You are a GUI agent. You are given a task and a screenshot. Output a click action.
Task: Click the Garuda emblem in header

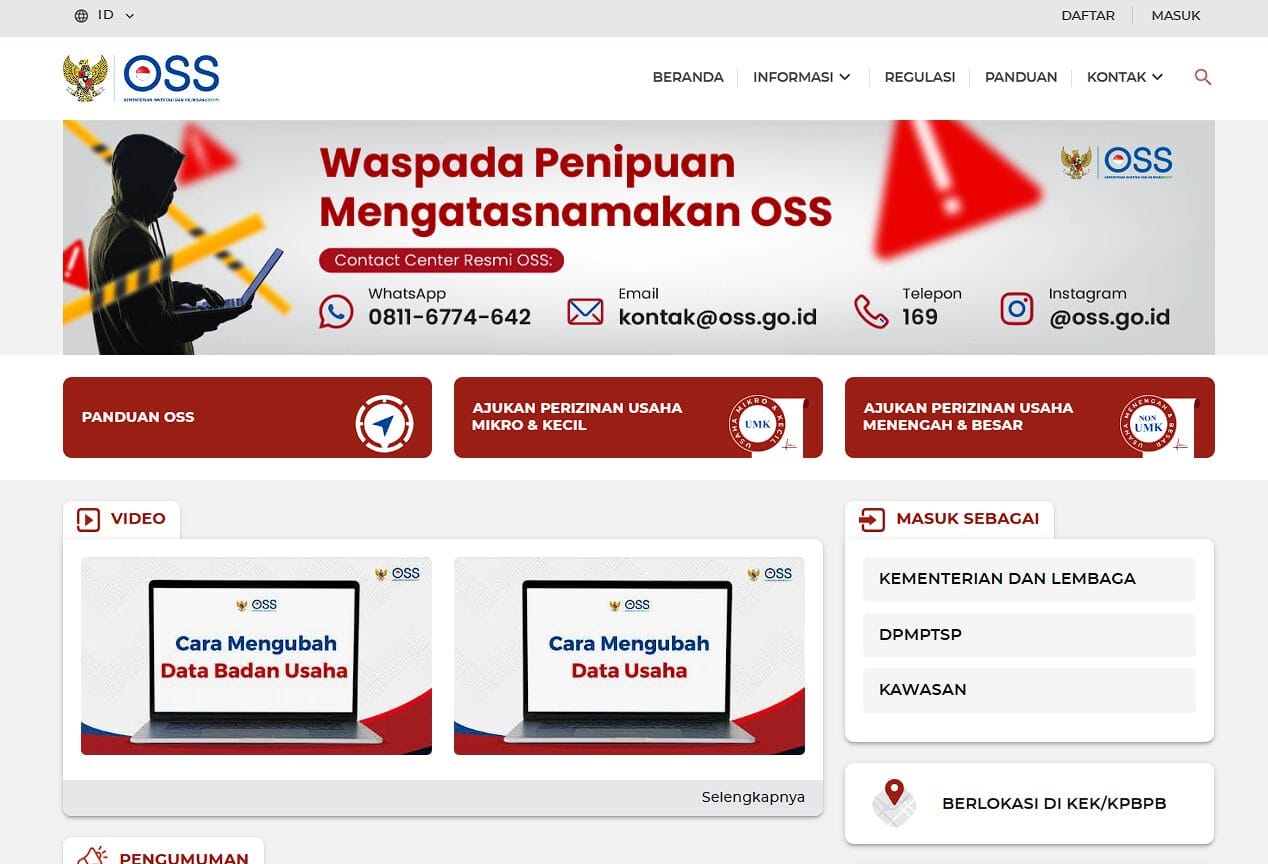pos(85,77)
